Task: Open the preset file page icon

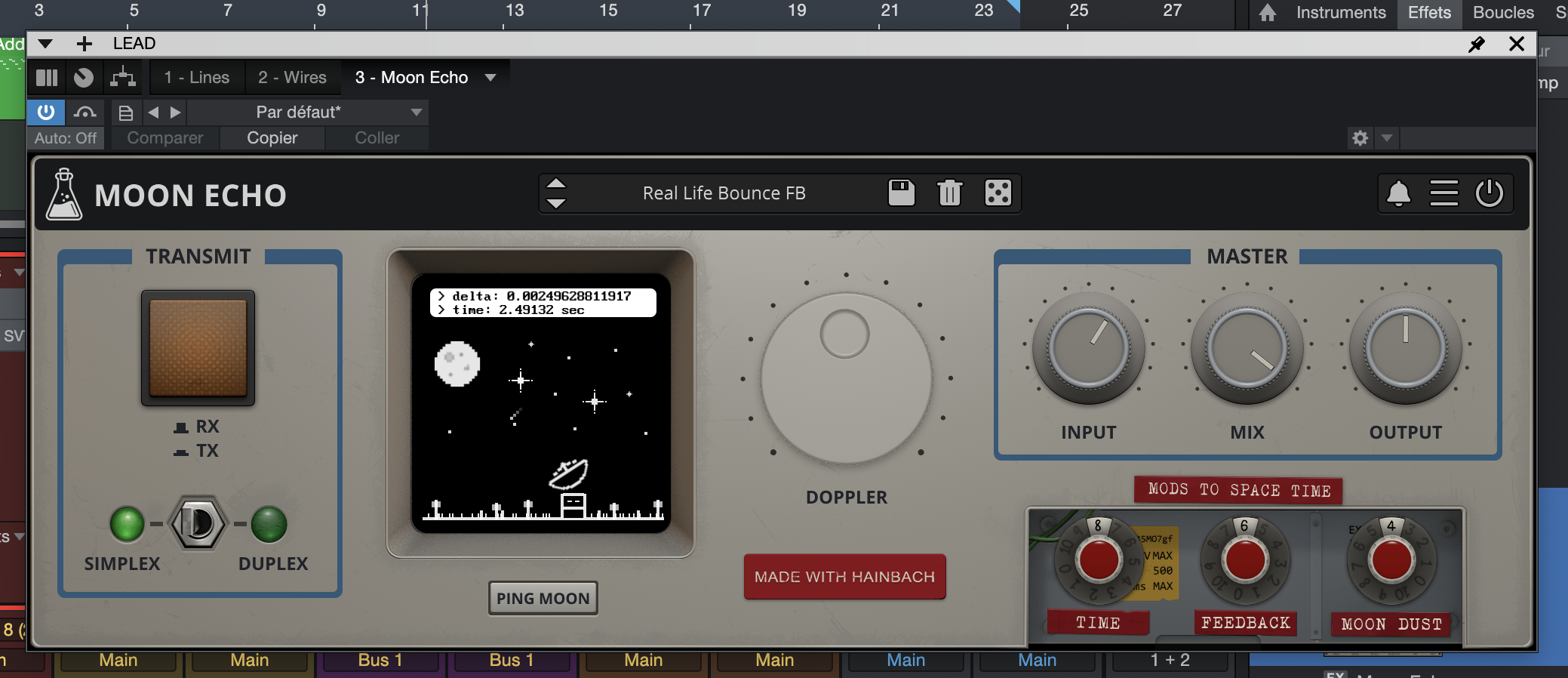Action: tap(126, 112)
